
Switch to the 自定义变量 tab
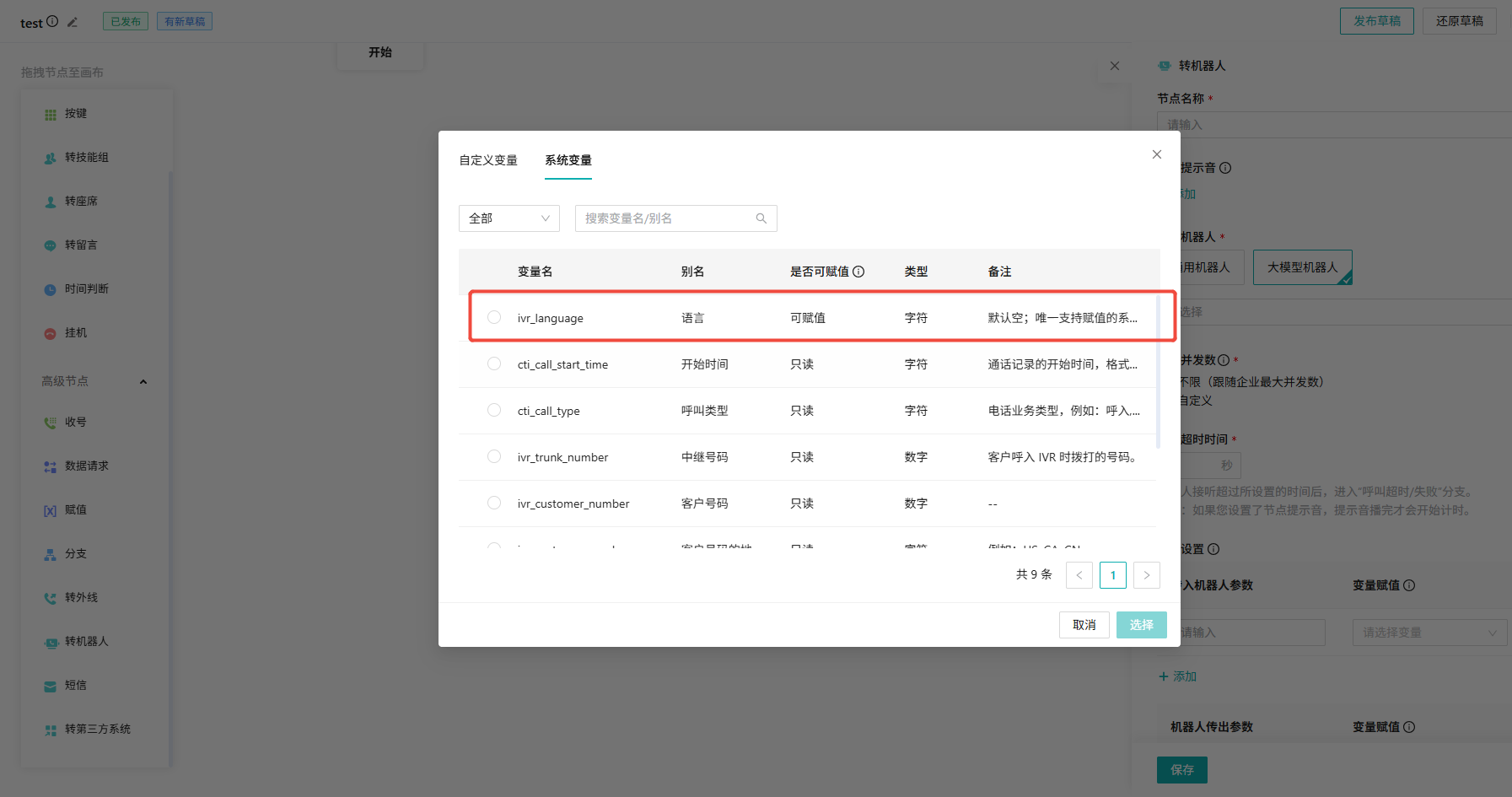[x=488, y=160]
